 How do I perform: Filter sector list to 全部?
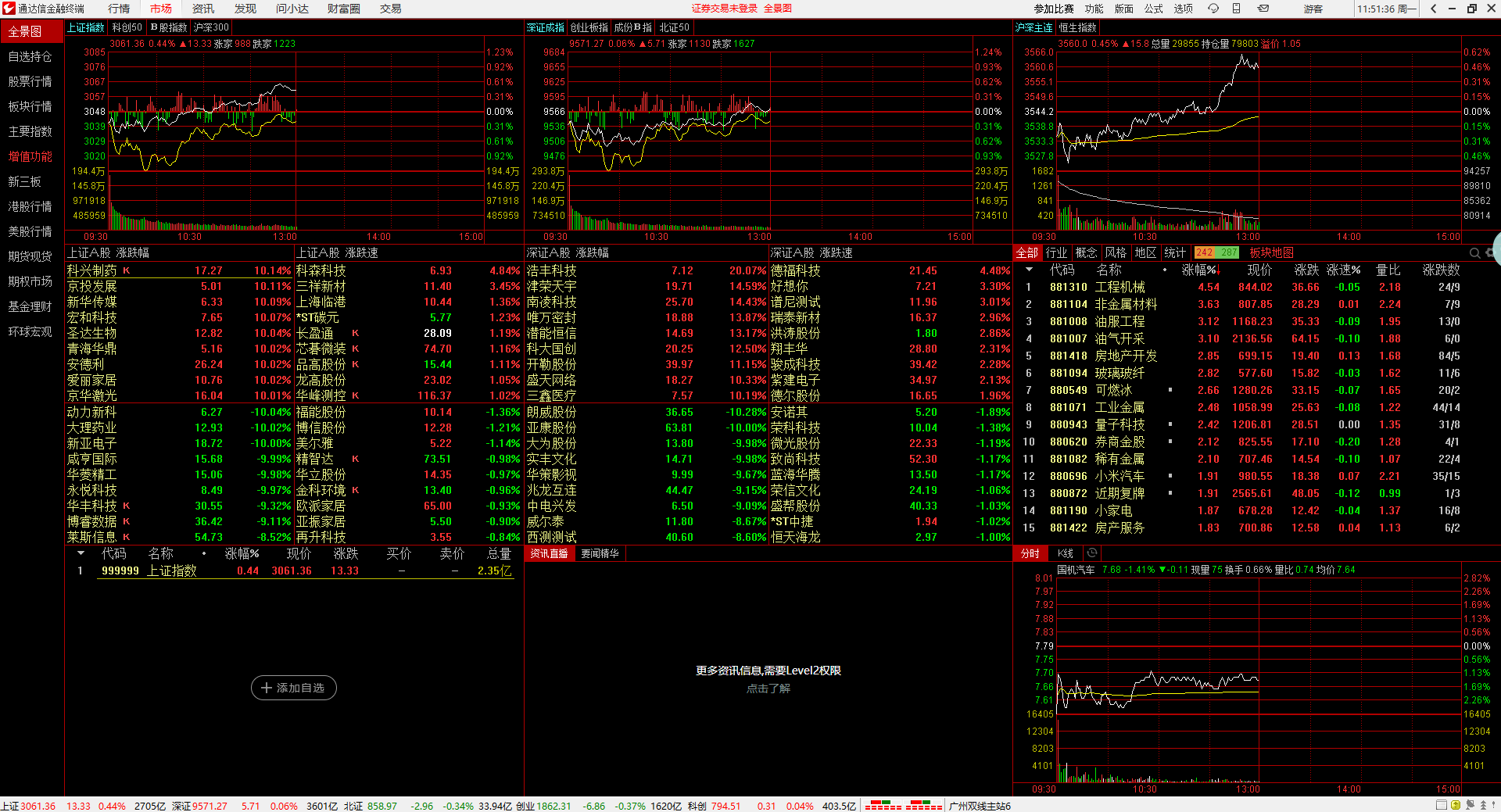1026,252
